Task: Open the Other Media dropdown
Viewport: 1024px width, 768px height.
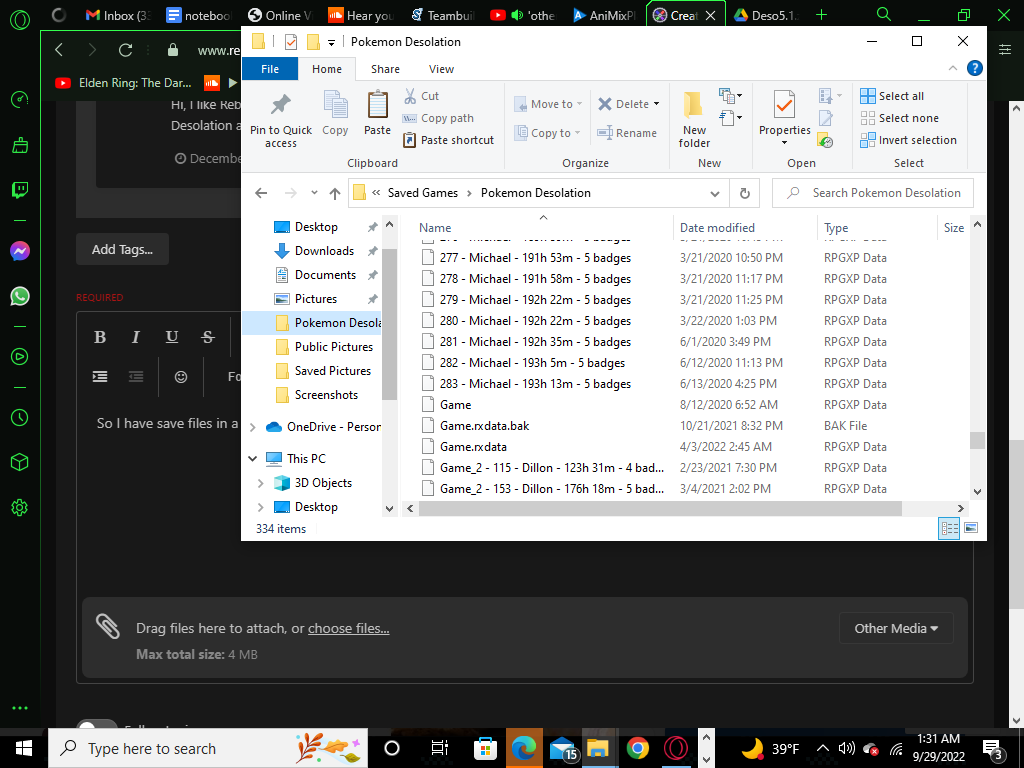Action: pos(896,628)
